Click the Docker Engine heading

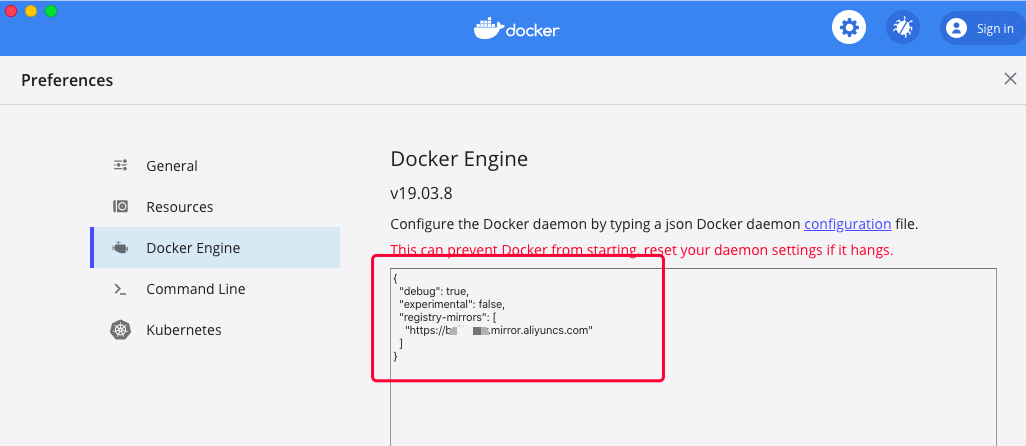pyautogui.click(x=459, y=159)
